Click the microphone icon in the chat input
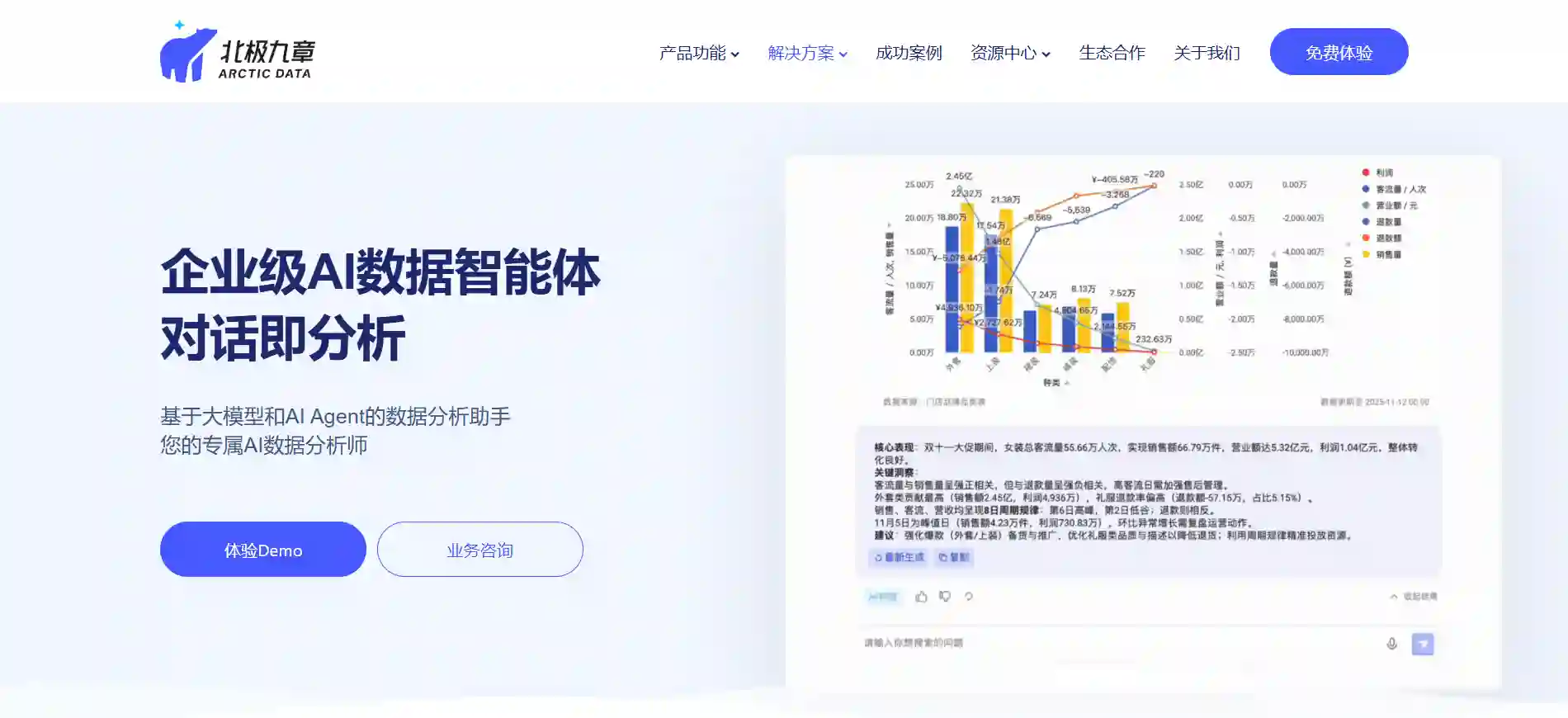Screen dimensions: 1568x718 point(1391,644)
